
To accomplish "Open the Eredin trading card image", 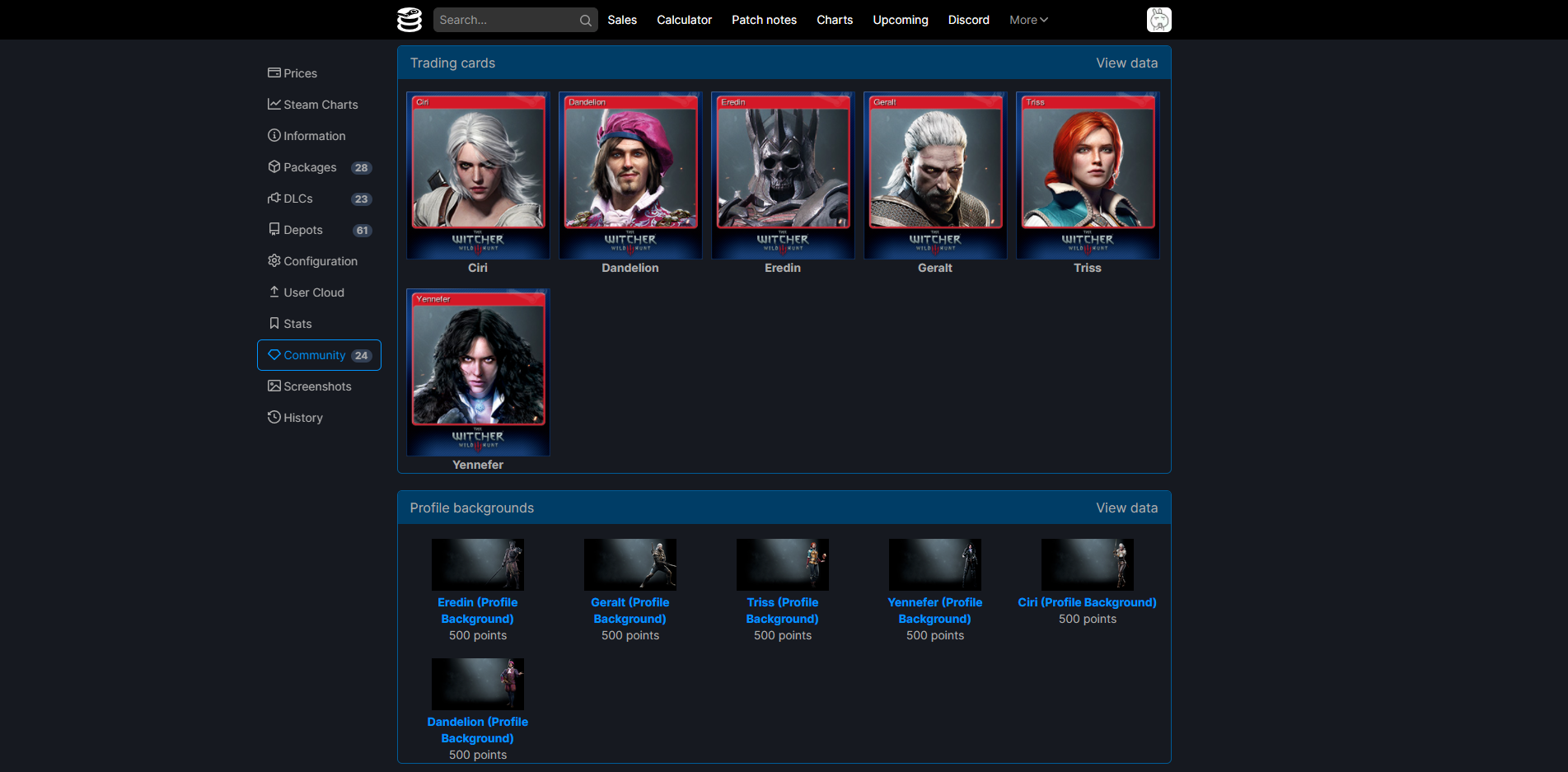I will (x=783, y=175).
